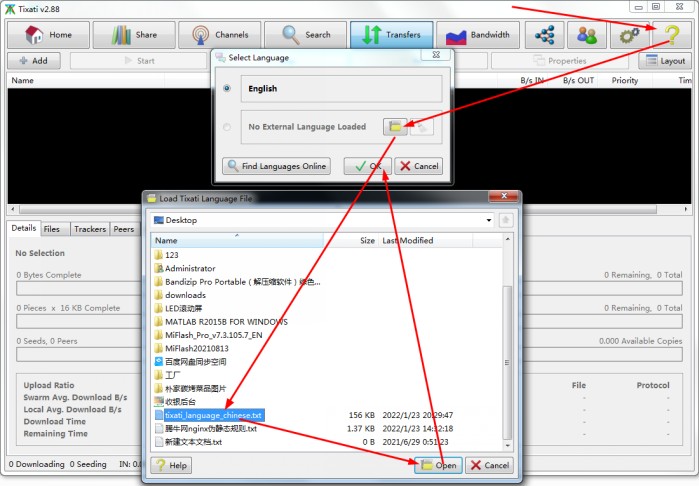Open the Layout options
Image resolution: width=699 pixels, height=486 pixels.
665,61
